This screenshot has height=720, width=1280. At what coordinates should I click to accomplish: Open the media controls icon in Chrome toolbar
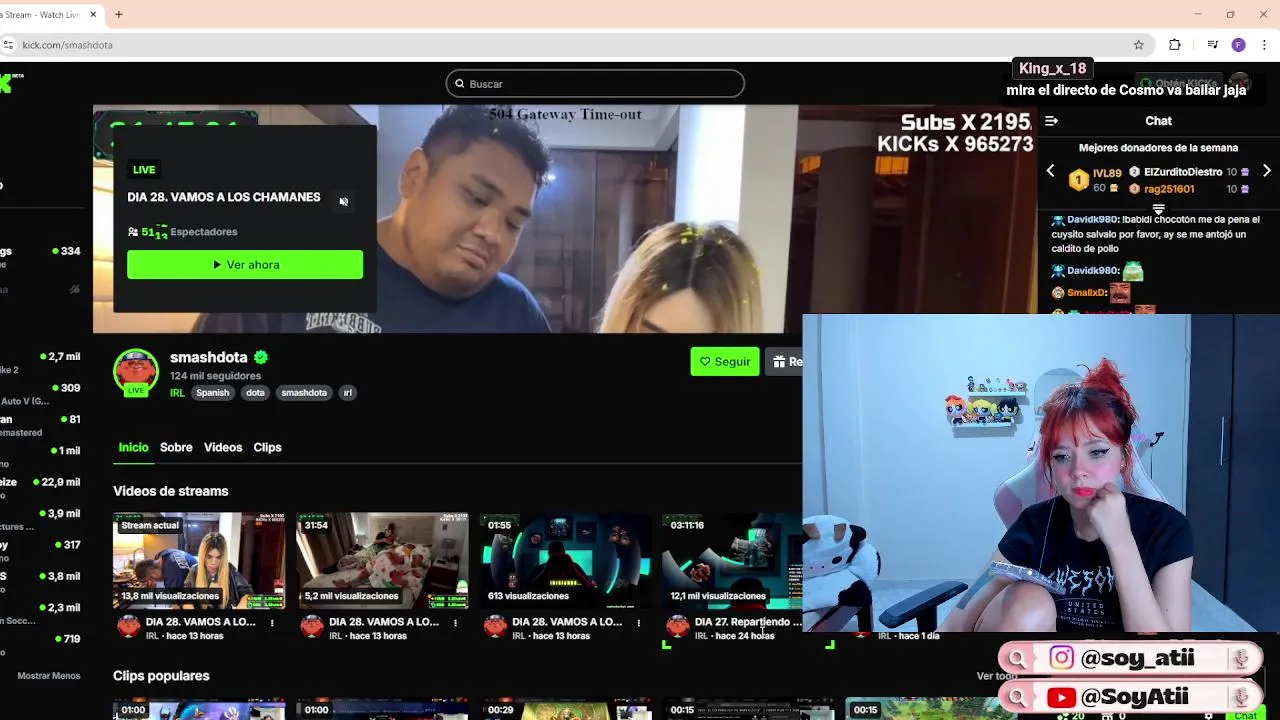click(1212, 45)
